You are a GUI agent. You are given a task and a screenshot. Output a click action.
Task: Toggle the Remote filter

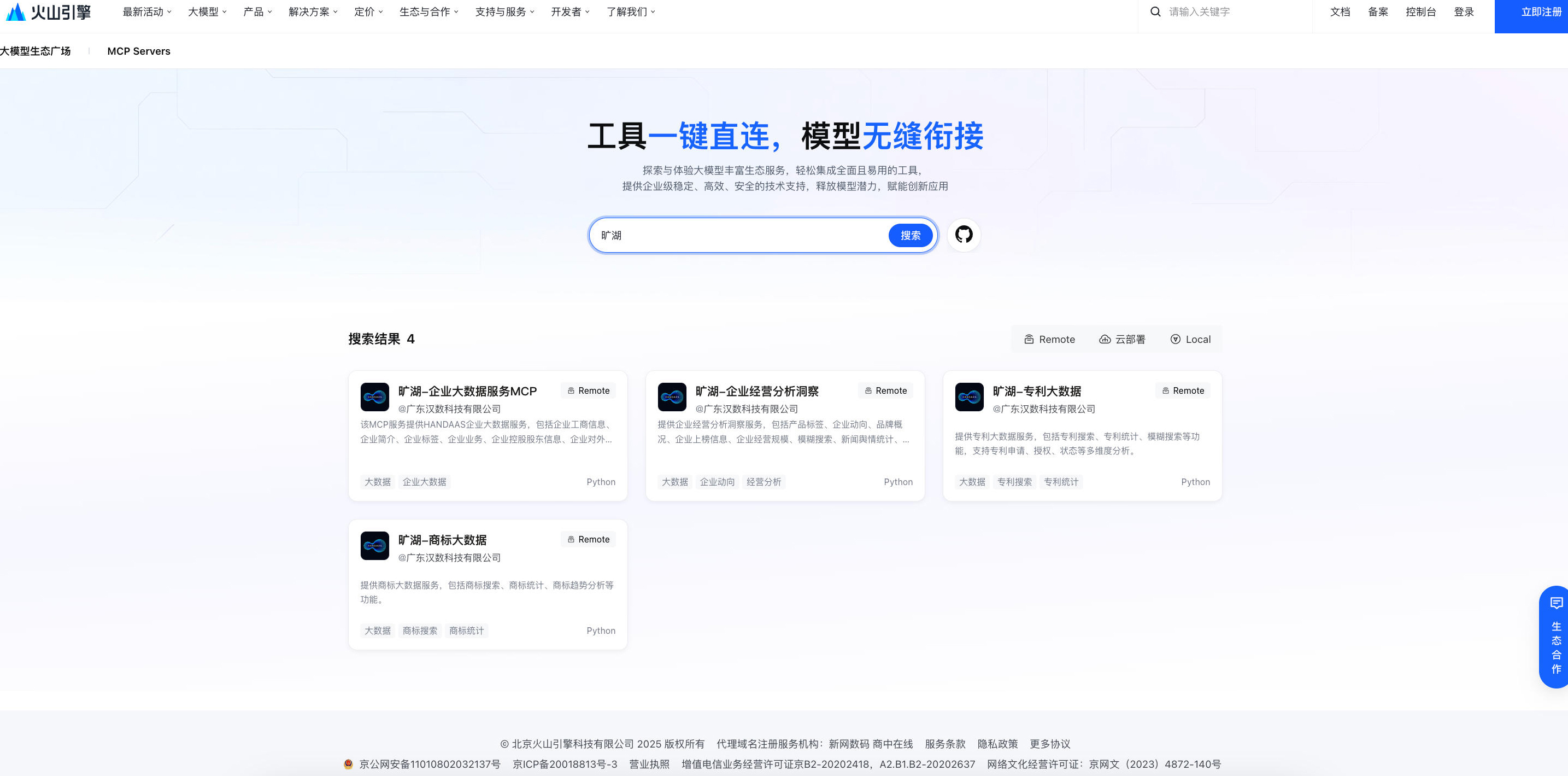pyautogui.click(x=1048, y=339)
